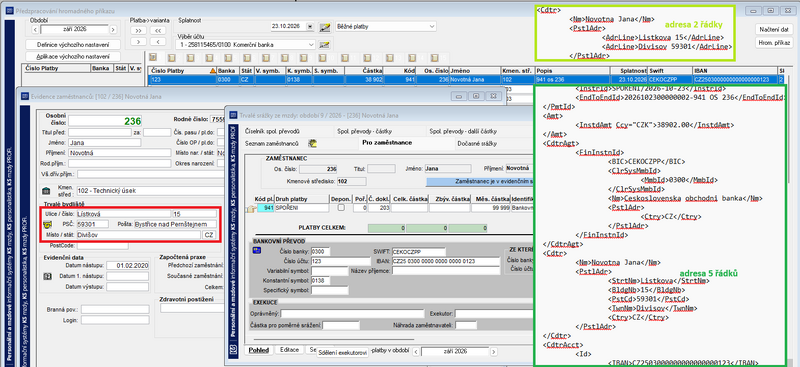Click the CZ country button beside Místo

tap(209, 235)
